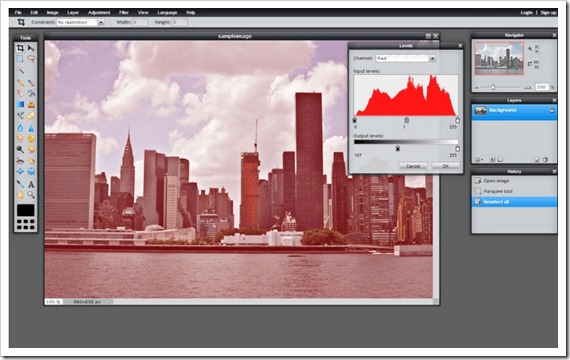Select the Zoom magnifier tool

click(31, 195)
